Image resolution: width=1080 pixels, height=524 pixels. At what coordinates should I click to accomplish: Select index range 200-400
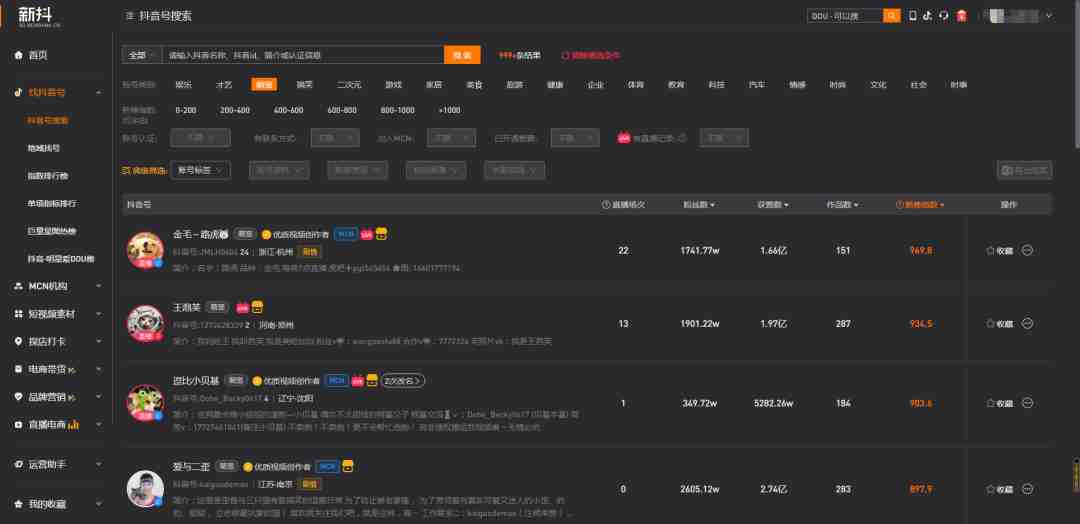[x=235, y=110]
